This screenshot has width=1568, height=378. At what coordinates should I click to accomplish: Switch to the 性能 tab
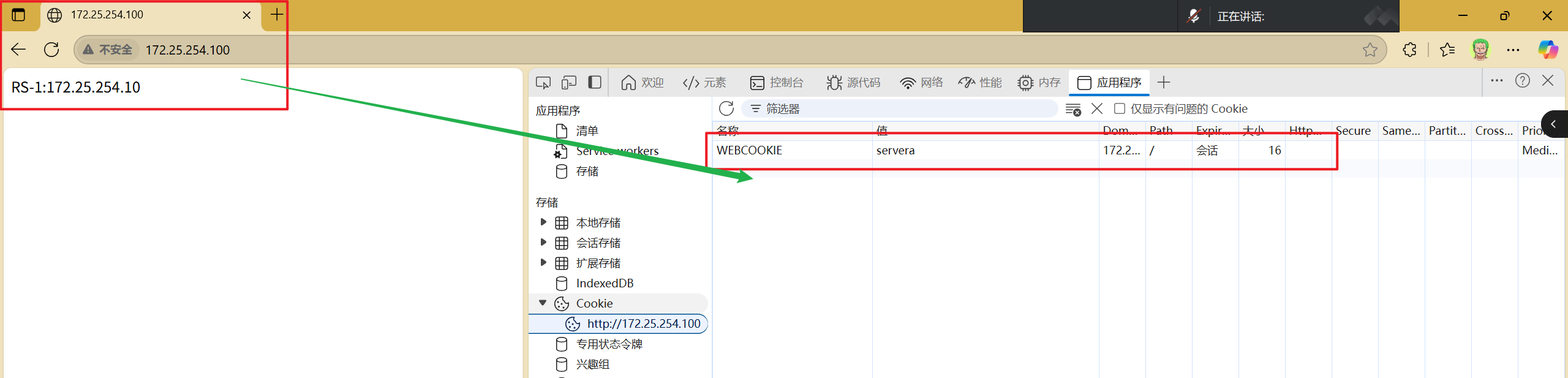click(x=980, y=83)
